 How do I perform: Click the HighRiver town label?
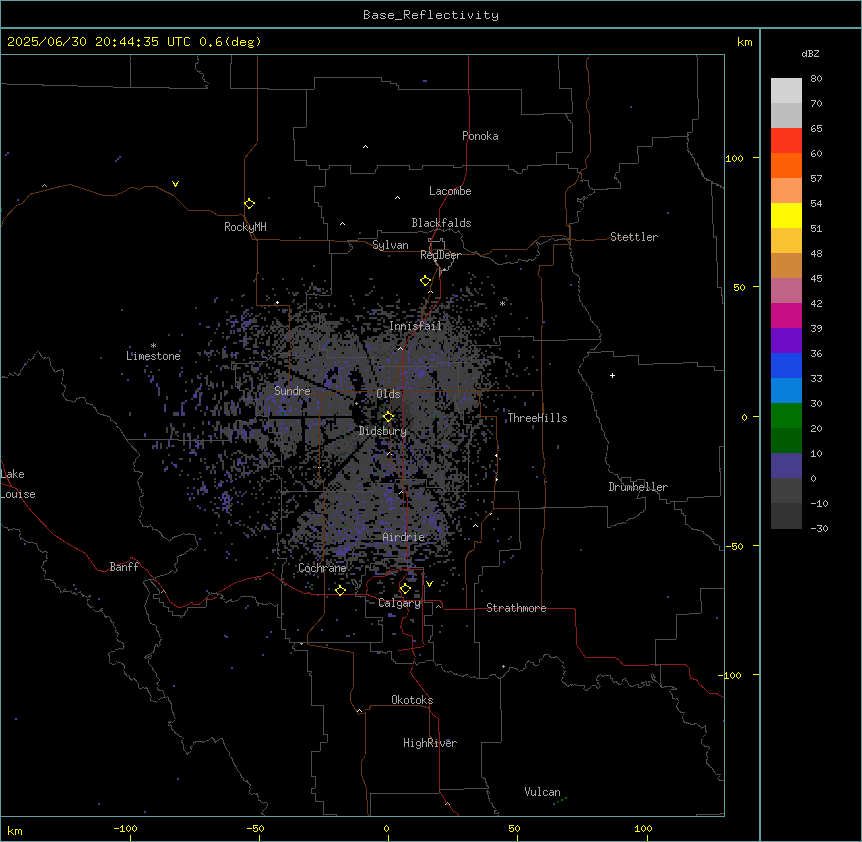point(430,743)
